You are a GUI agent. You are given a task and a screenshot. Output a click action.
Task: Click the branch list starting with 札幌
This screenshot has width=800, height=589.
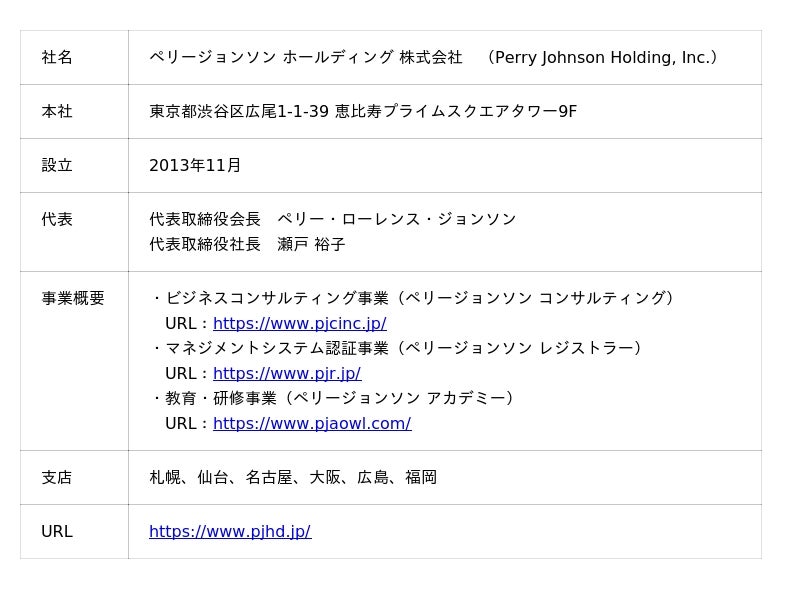coord(292,477)
